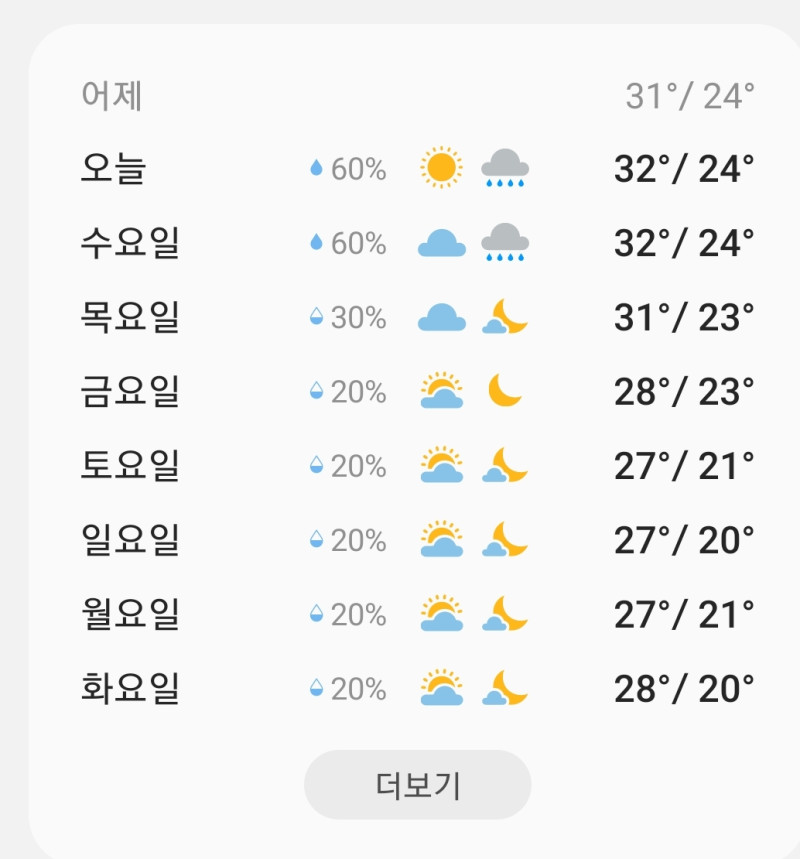Tap the blue cloud icon for 수요일

pos(442,243)
